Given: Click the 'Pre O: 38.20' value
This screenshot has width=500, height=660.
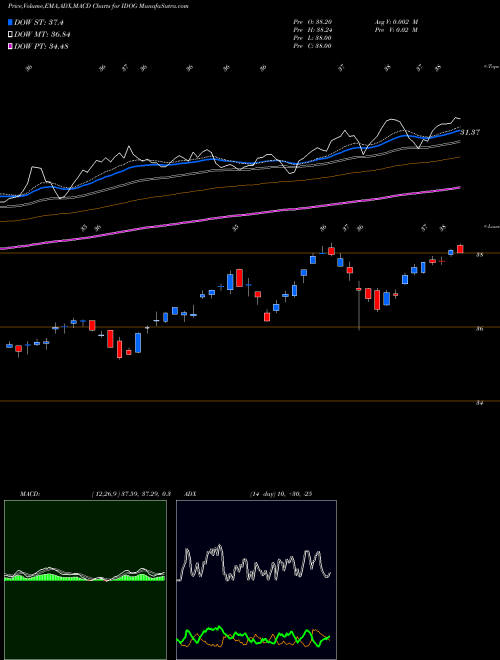Looking at the screenshot, I should 314,22.
